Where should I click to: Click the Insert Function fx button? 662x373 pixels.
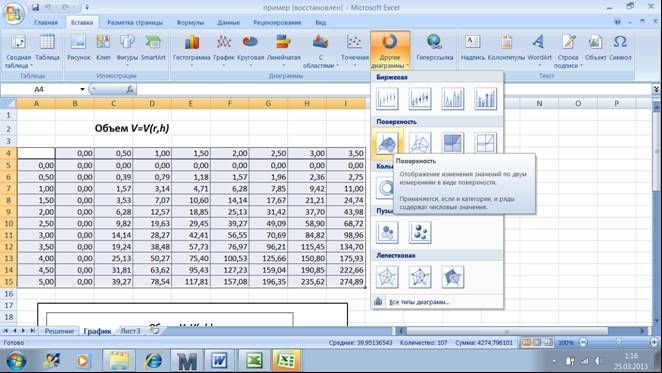(130, 89)
